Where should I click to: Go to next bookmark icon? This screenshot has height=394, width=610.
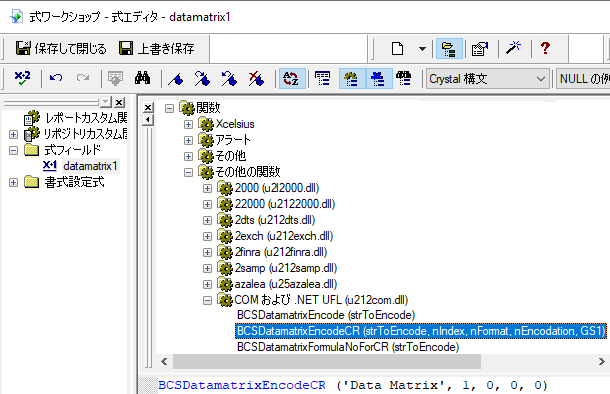point(202,79)
